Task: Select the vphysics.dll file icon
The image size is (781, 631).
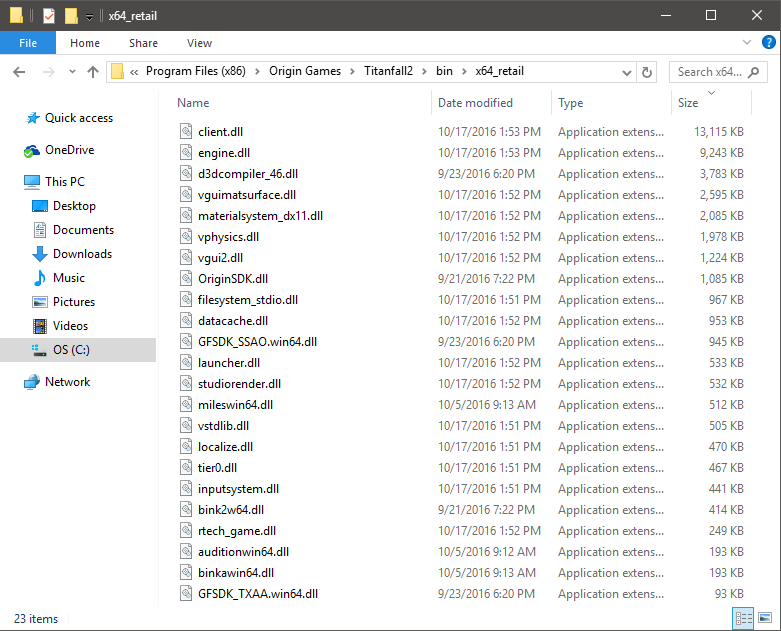Action: (186, 237)
